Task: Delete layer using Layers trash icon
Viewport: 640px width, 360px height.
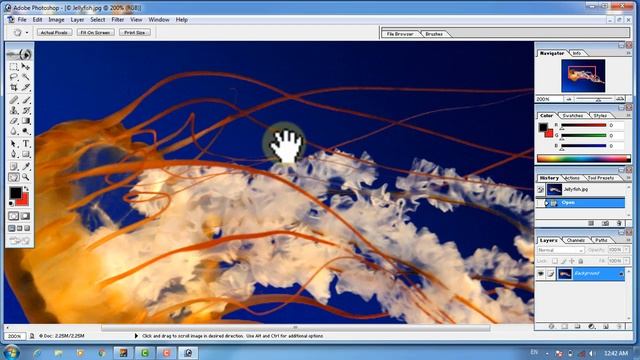Action: pos(619,327)
